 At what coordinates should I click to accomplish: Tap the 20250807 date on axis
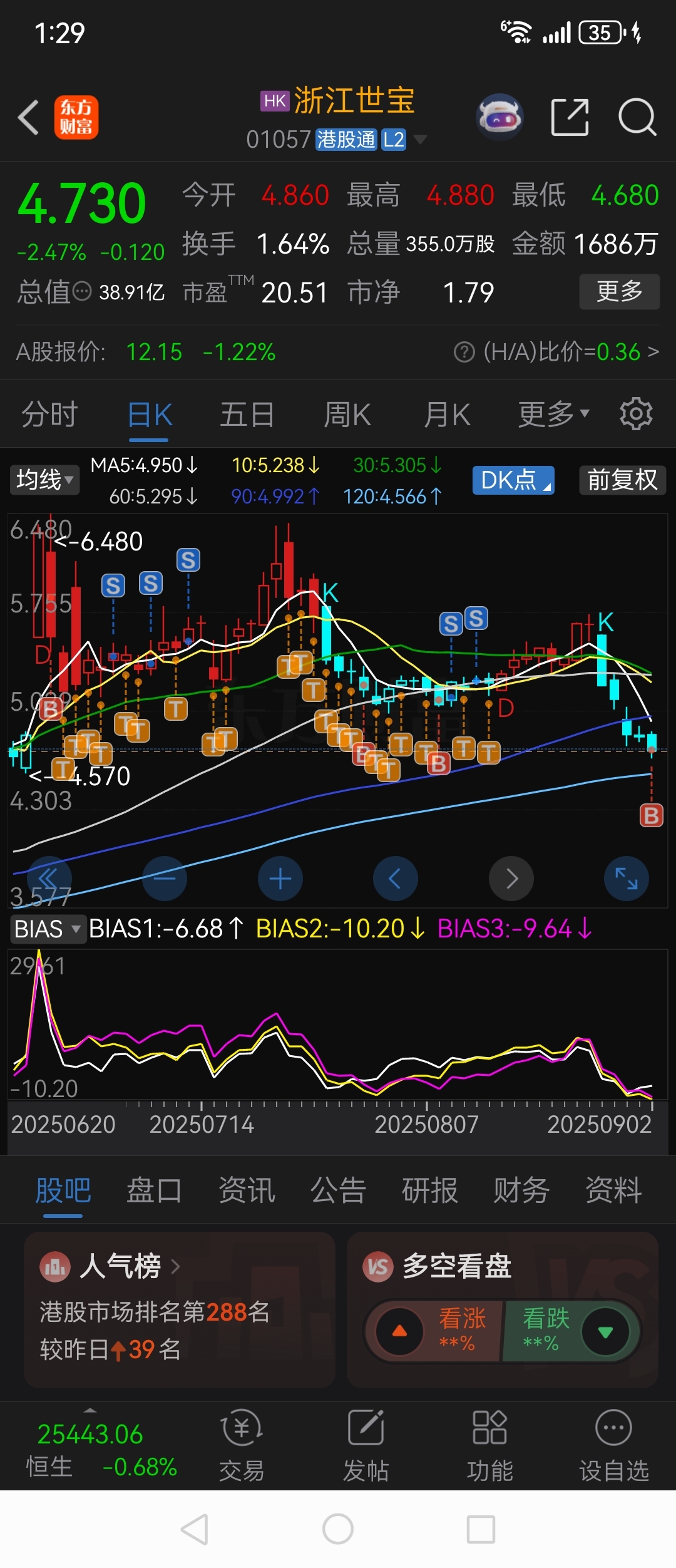coord(426,1125)
